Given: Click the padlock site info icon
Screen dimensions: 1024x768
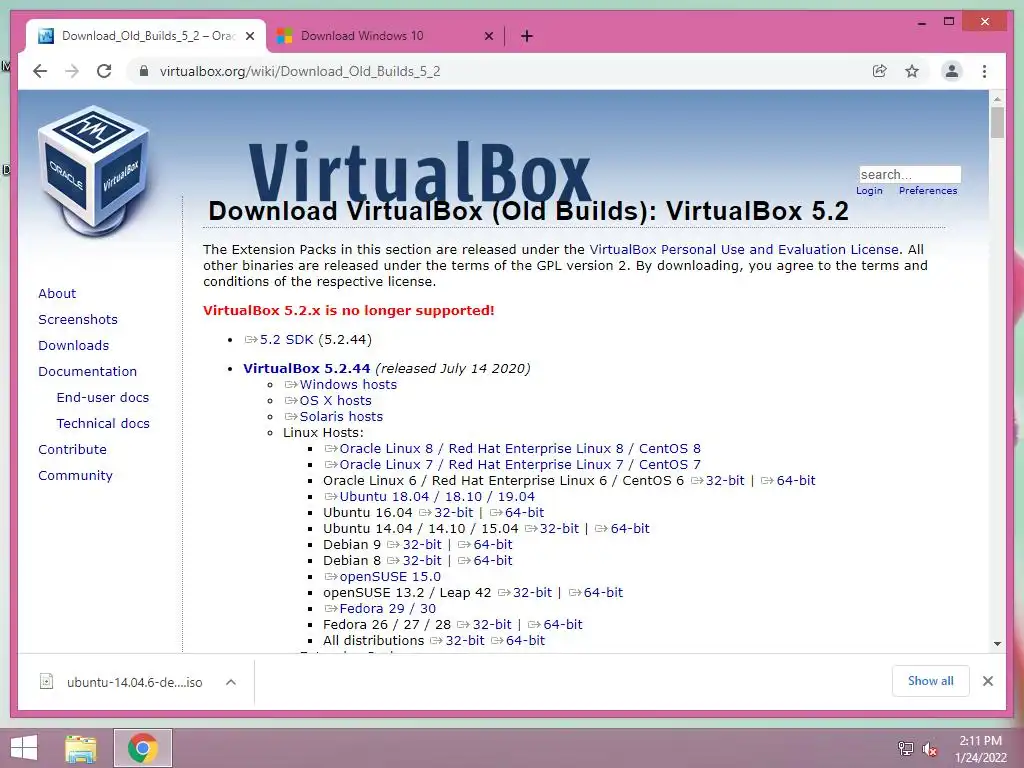Looking at the screenshot, I should pyautogui.click(x=144, y=71).
